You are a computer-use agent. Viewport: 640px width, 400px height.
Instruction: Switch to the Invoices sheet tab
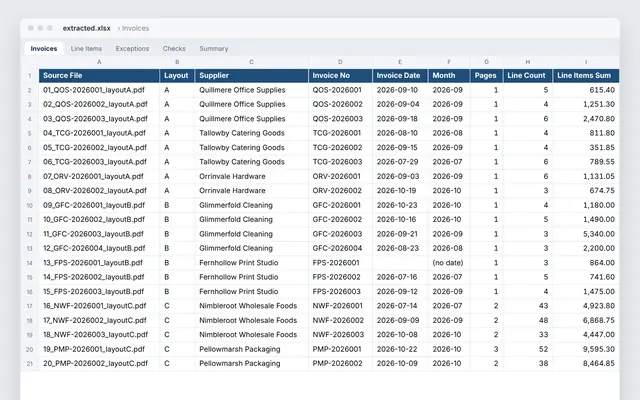(44, 49)
